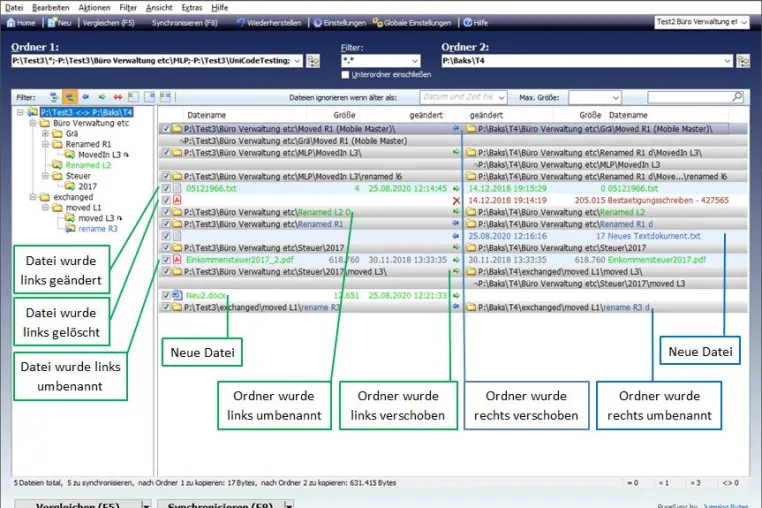
Task: Click the Hilfe toolbar icon
Action: coord(468,23)
